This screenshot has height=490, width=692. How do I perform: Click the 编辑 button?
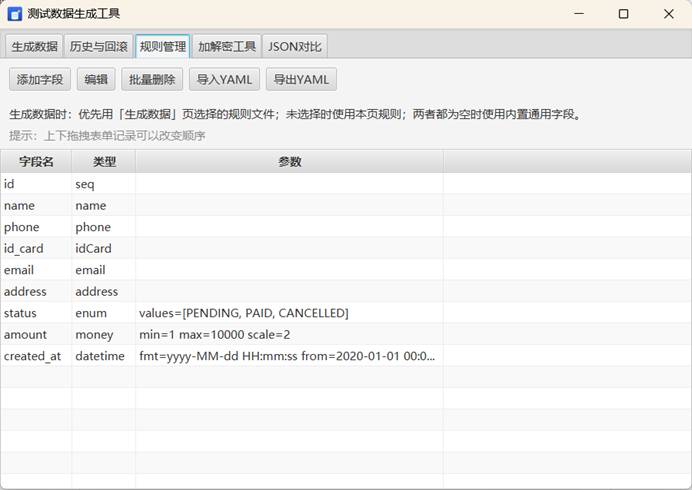tap(96, 79)
